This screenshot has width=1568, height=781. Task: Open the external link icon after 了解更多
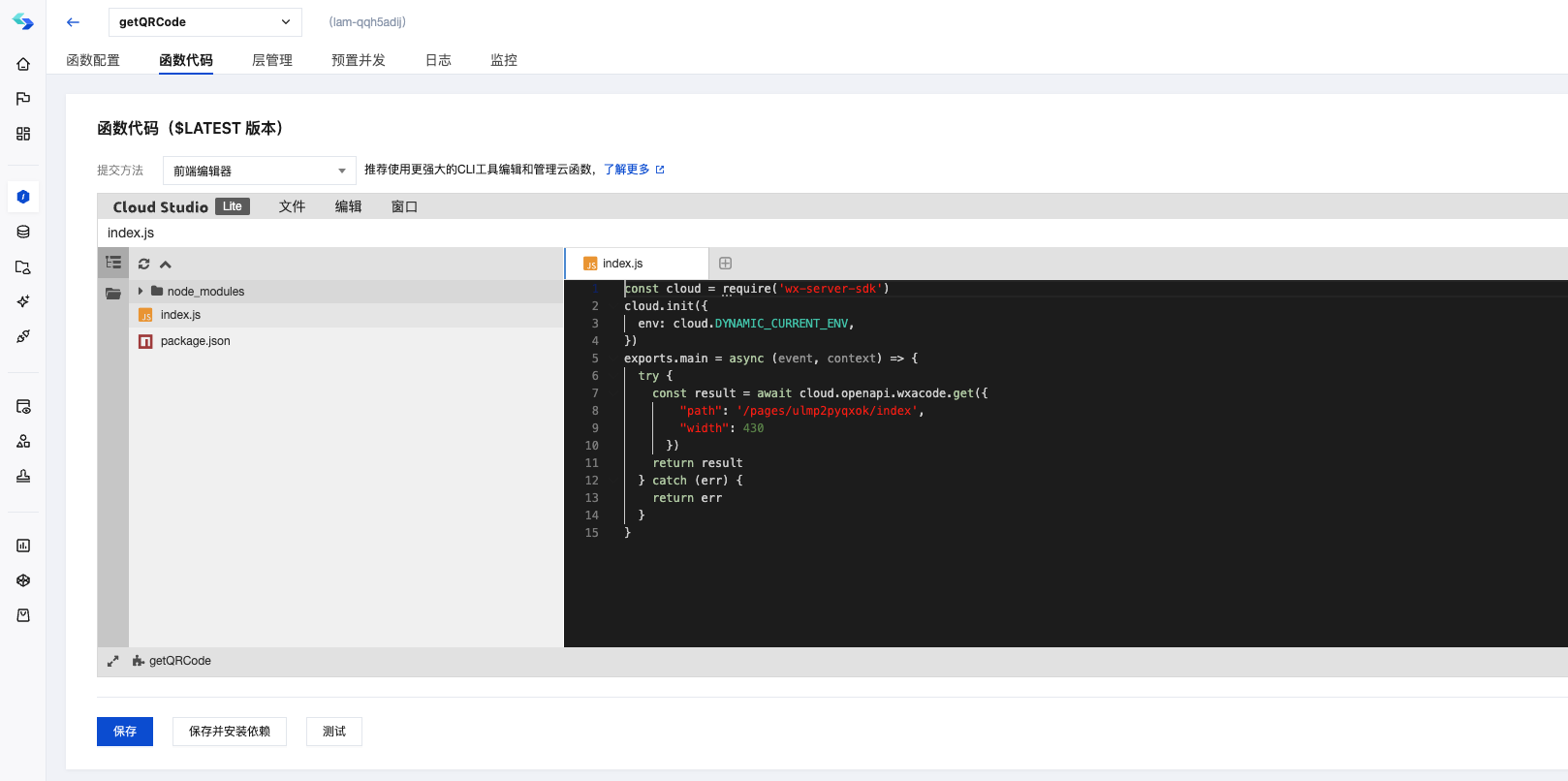tap(660, 170)
